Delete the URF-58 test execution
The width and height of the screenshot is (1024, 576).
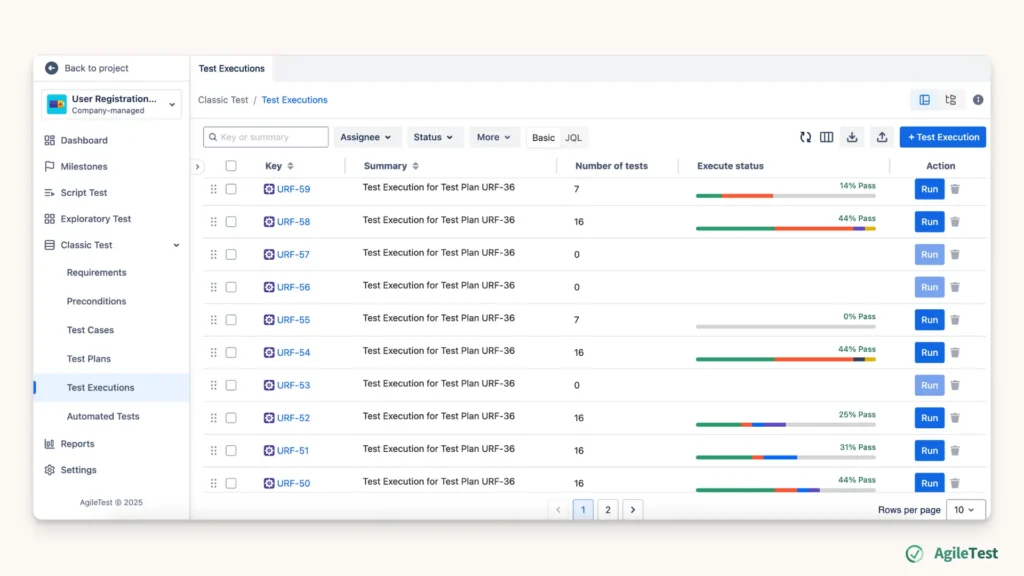pos(955,222)
